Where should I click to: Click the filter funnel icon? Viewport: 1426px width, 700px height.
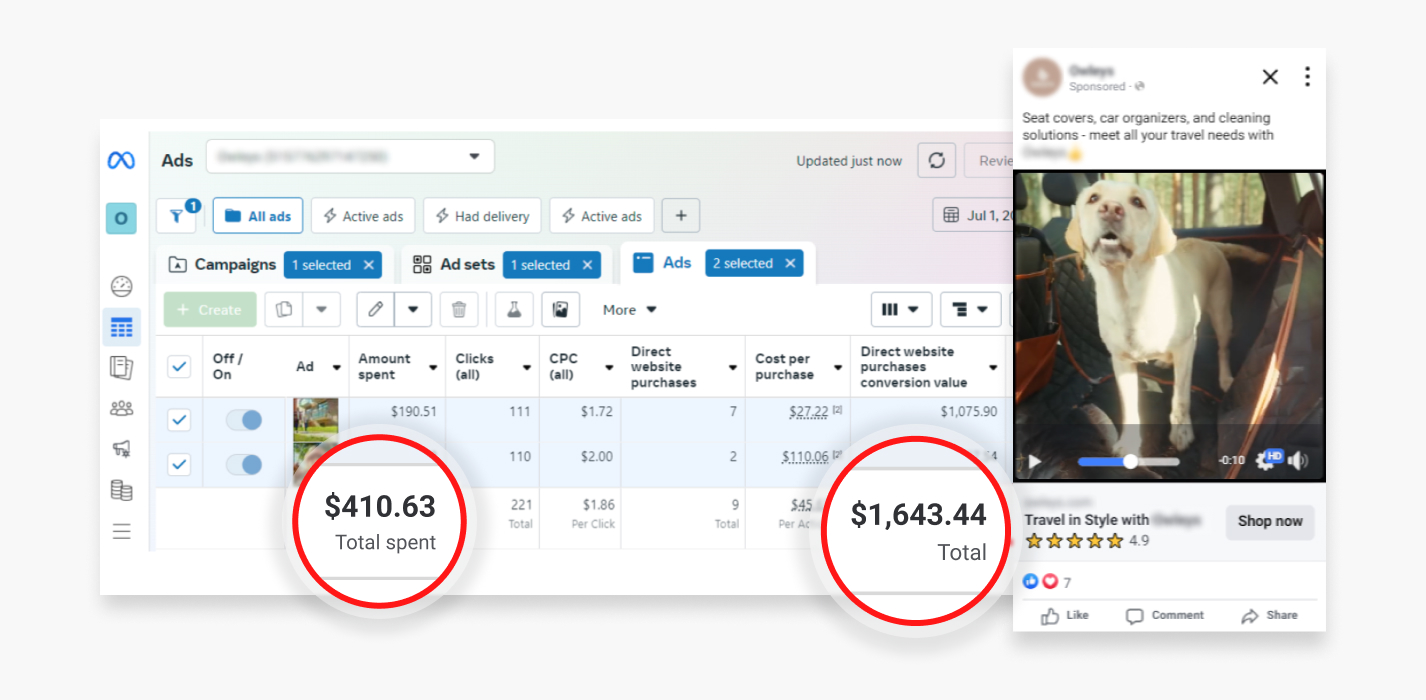point(176,216)
